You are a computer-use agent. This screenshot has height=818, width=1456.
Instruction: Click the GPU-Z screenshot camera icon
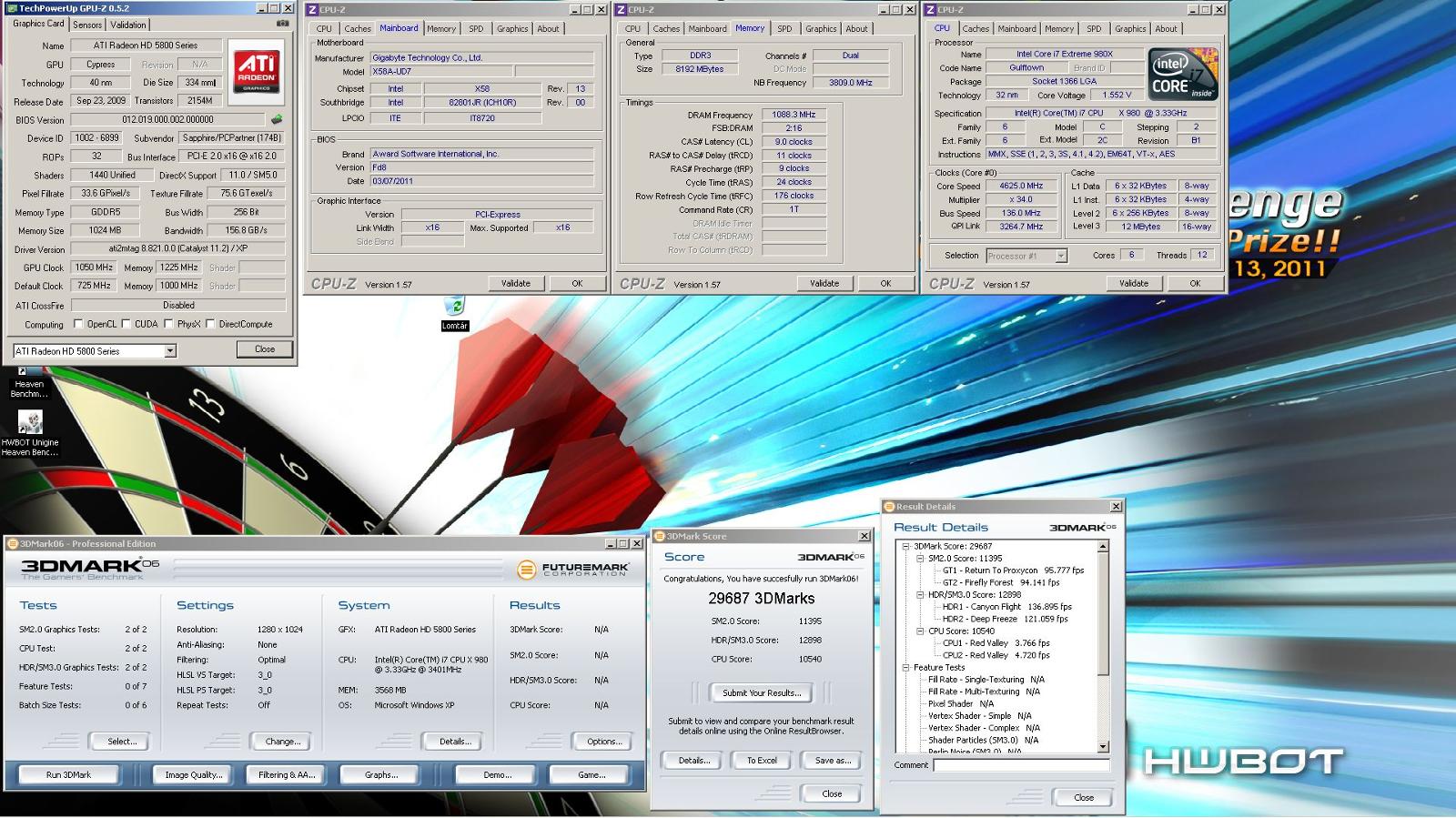point(283,24)
